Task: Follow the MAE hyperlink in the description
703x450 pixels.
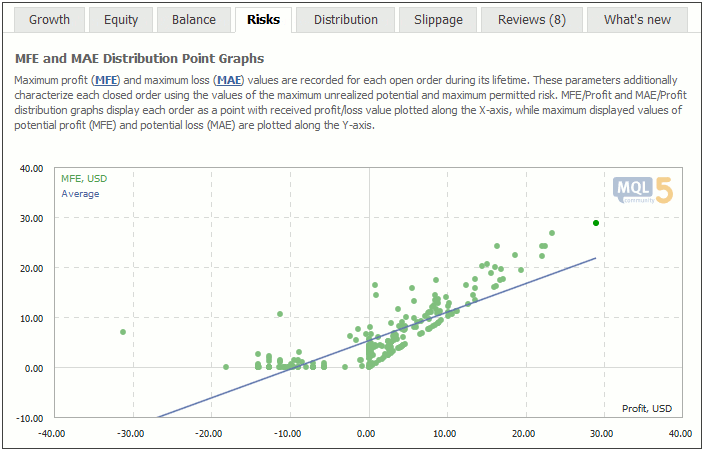Action: [x=229, y=81]
